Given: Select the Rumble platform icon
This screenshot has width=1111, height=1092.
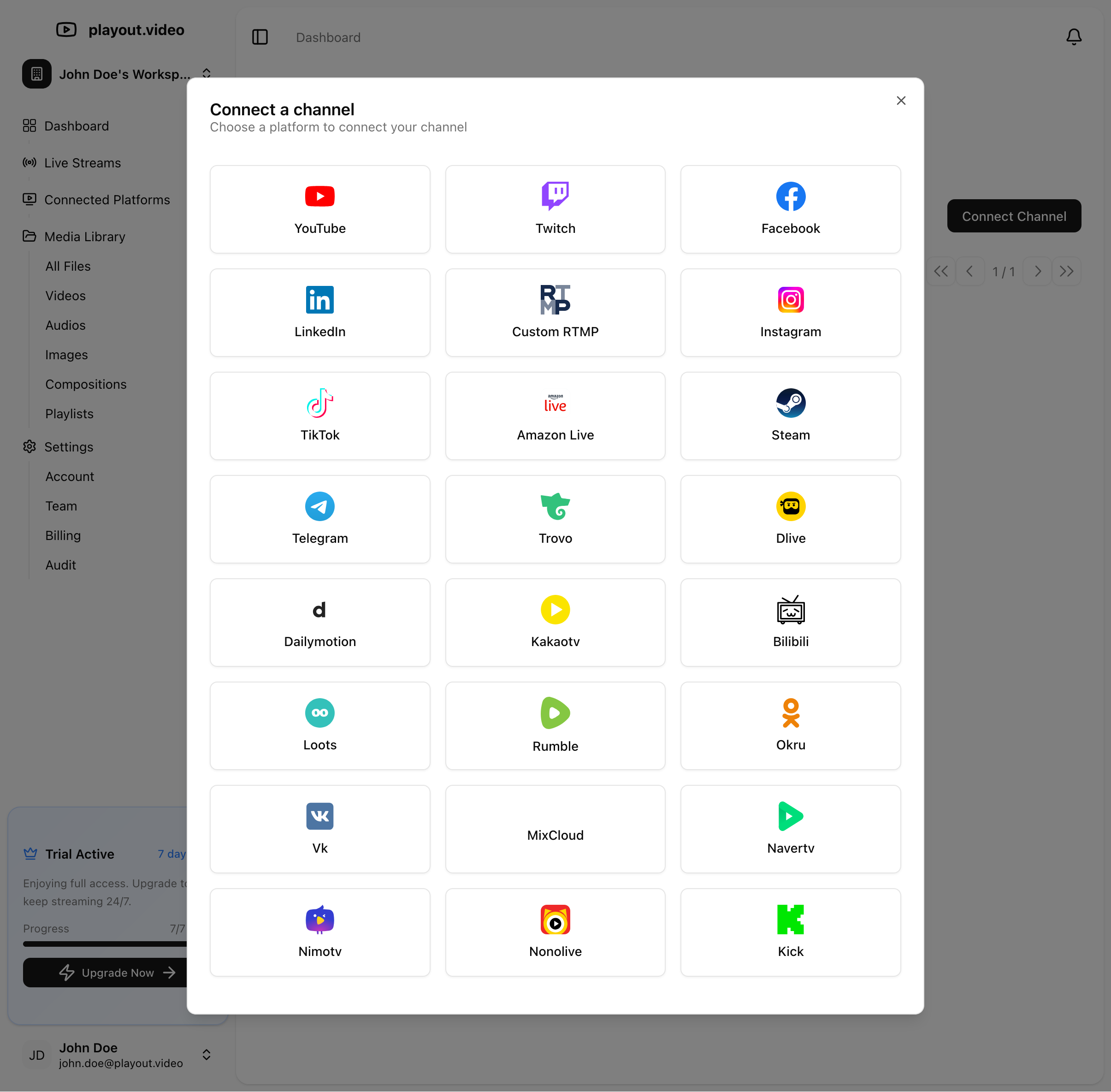Looking at the screenshot, I should point(555,713).
